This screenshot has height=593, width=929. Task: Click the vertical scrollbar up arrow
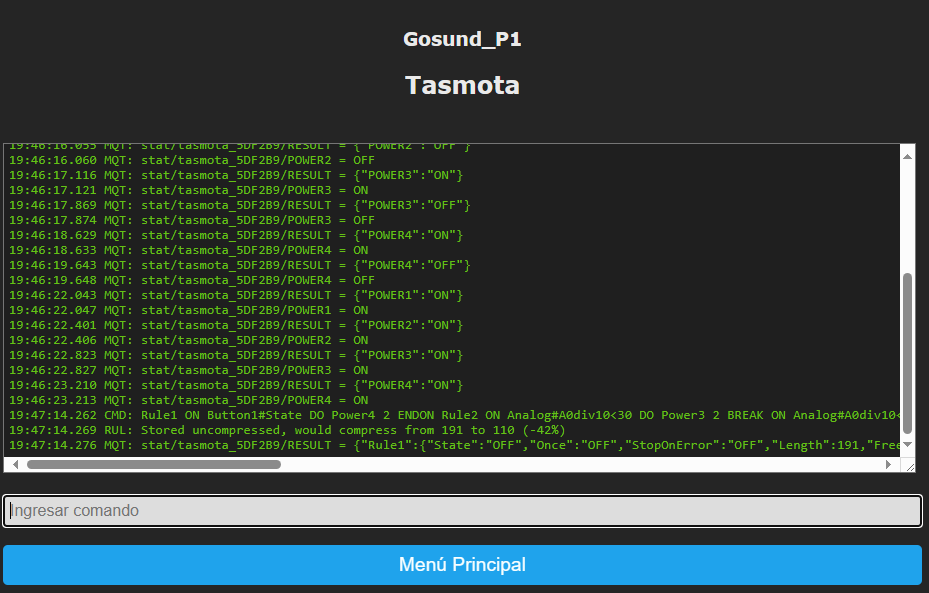tap(908, 156)
